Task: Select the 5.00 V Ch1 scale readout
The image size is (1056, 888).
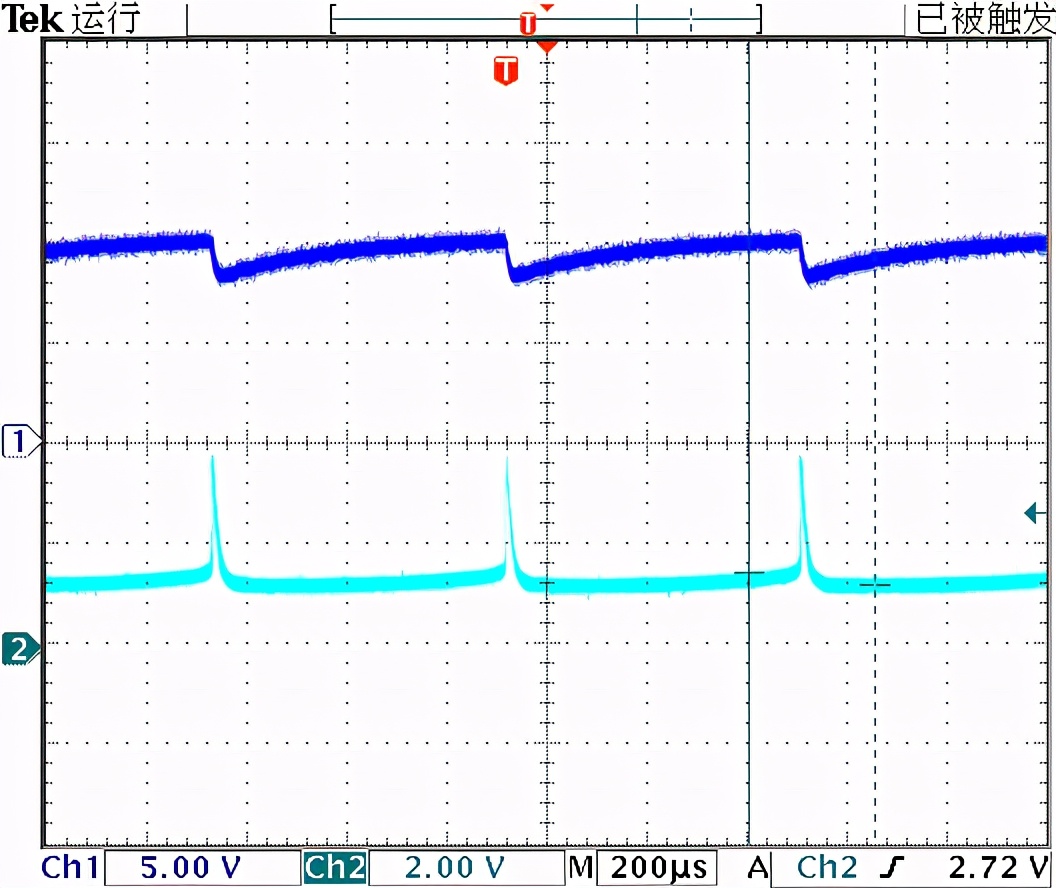Action: [x=202, y=868]
